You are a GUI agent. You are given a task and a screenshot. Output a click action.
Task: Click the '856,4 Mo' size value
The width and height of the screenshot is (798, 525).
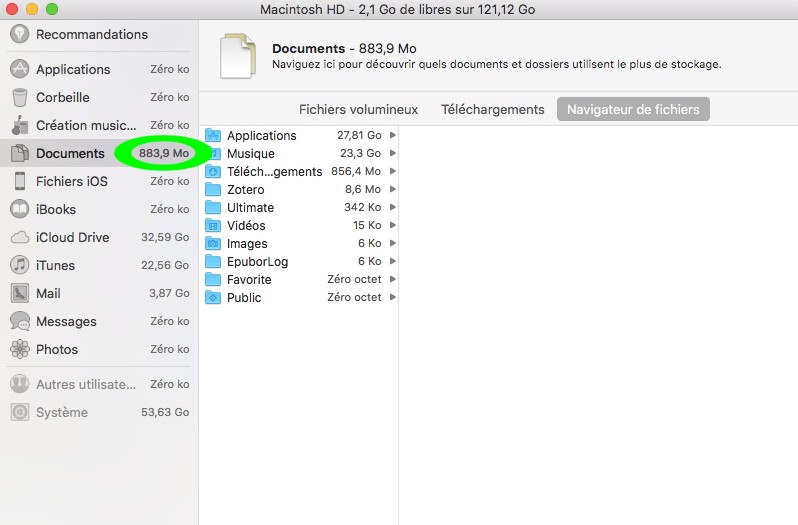[356, 171]
